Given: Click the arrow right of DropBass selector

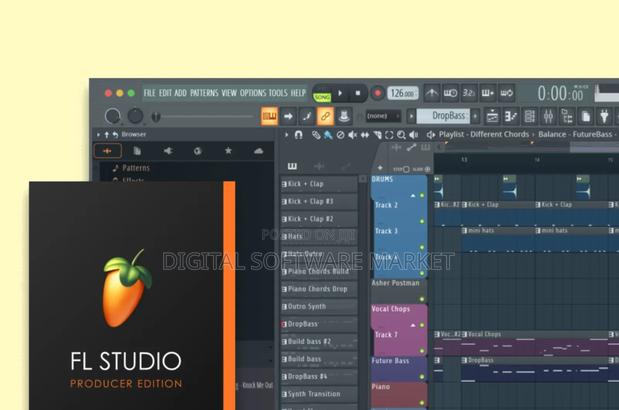Looking at the screenshot, I should 475,116.
